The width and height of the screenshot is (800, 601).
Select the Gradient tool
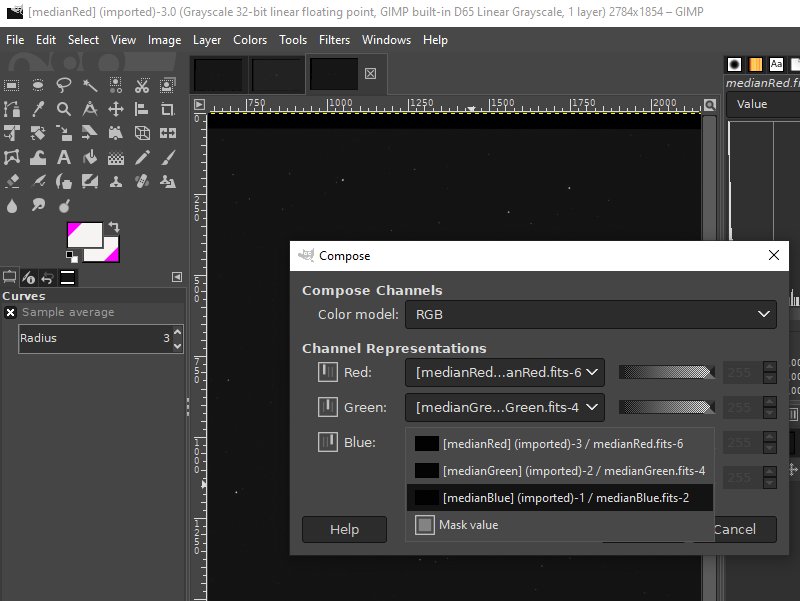click(x=116, y=157)
